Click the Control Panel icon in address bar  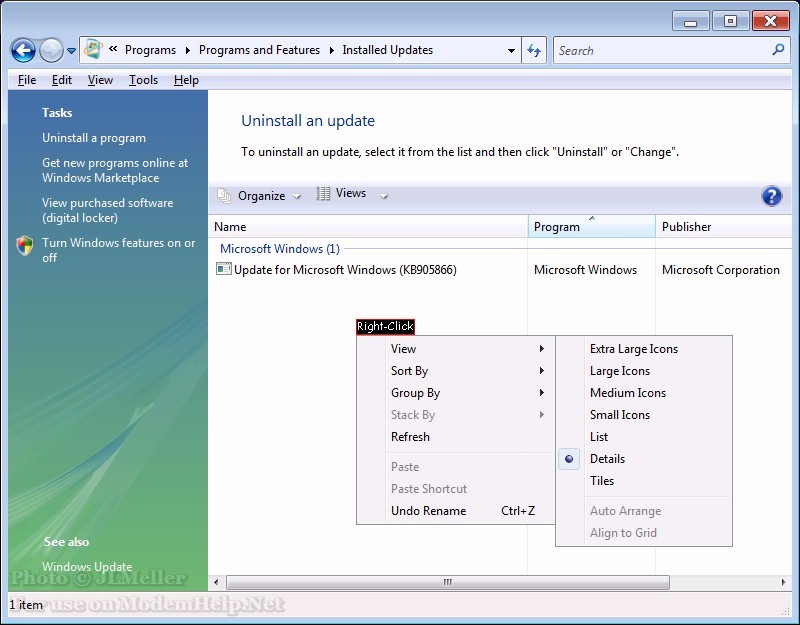[x=93, y=49]
